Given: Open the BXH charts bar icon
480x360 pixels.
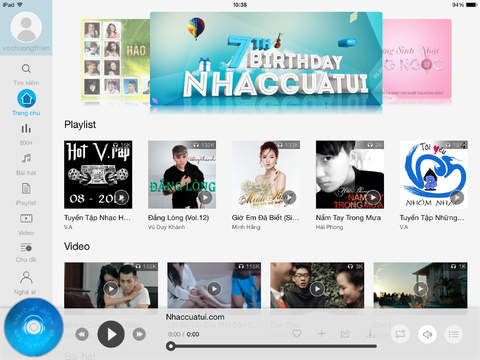Looking at the screenshot, I should (26, 128).
